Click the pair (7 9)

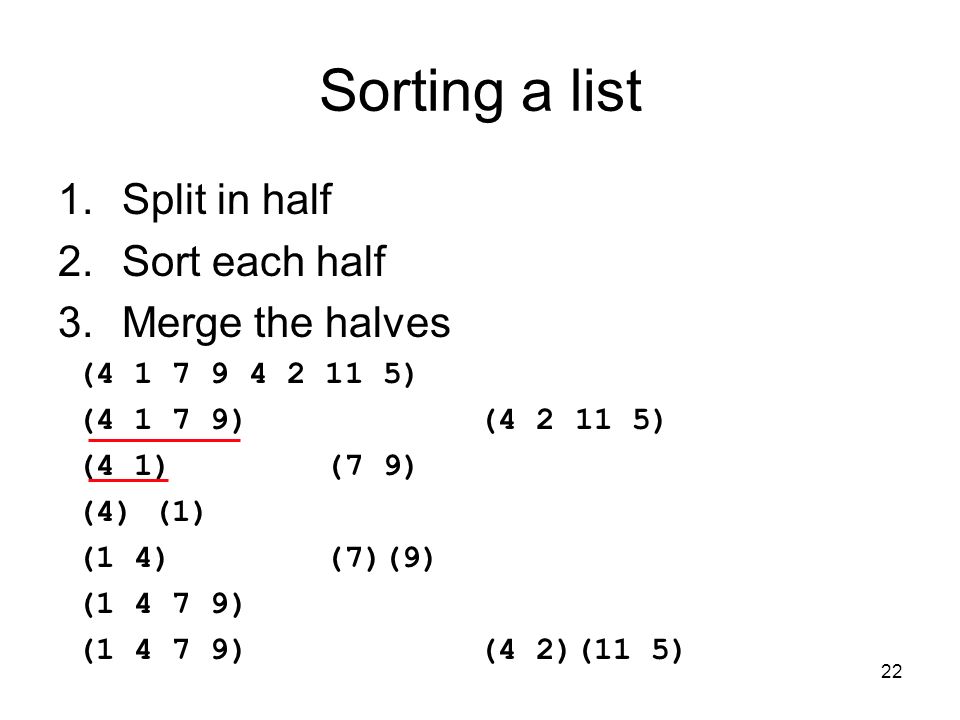pyautogui.click(x=372, y=466)
